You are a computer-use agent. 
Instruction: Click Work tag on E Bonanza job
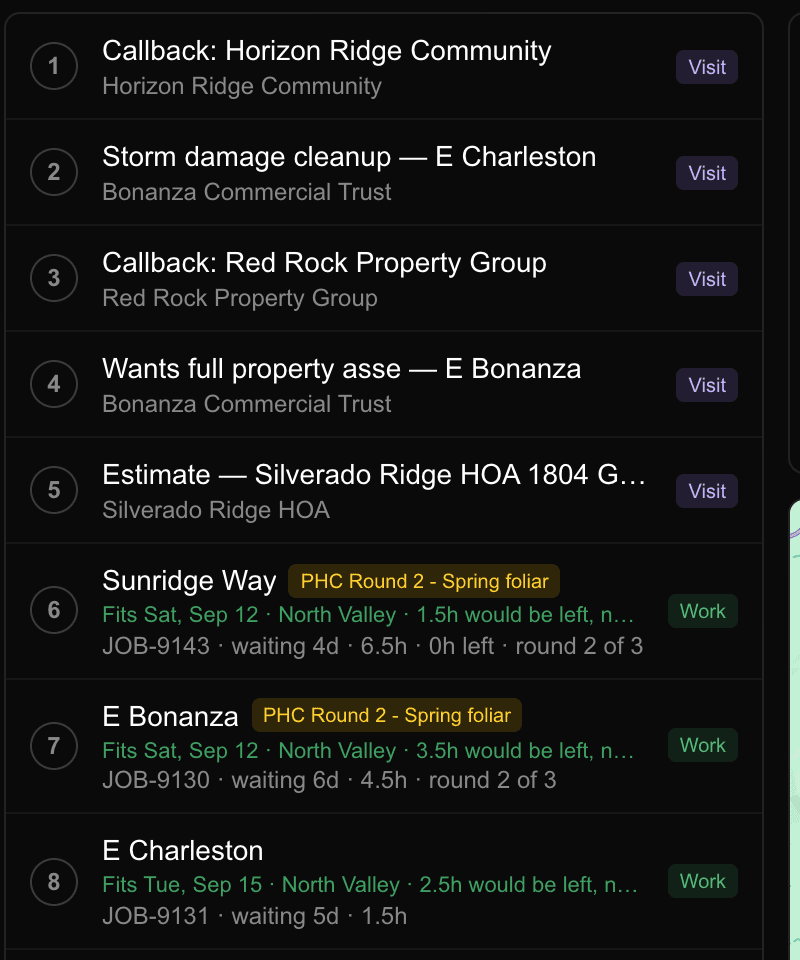click(x=703, y=745)
